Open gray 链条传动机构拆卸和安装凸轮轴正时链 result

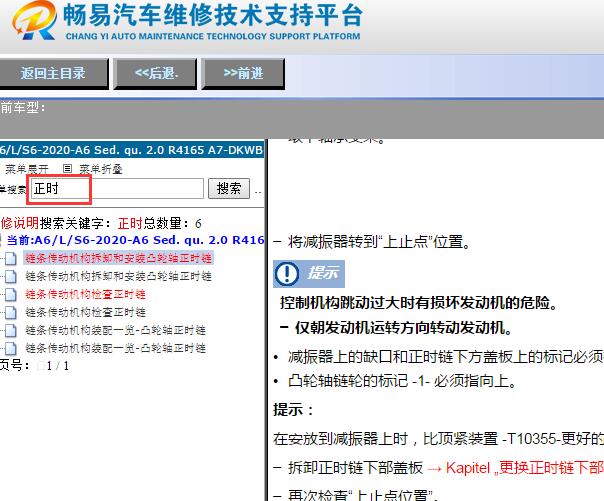pos(119,276)
